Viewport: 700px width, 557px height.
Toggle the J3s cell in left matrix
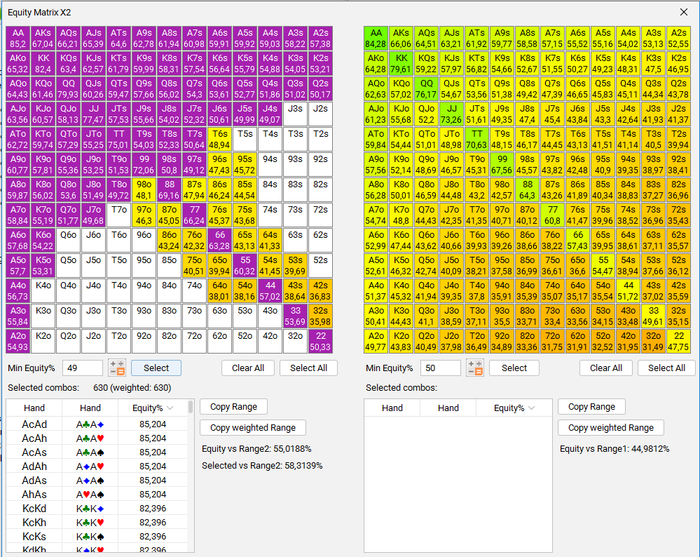click(295, 114)
